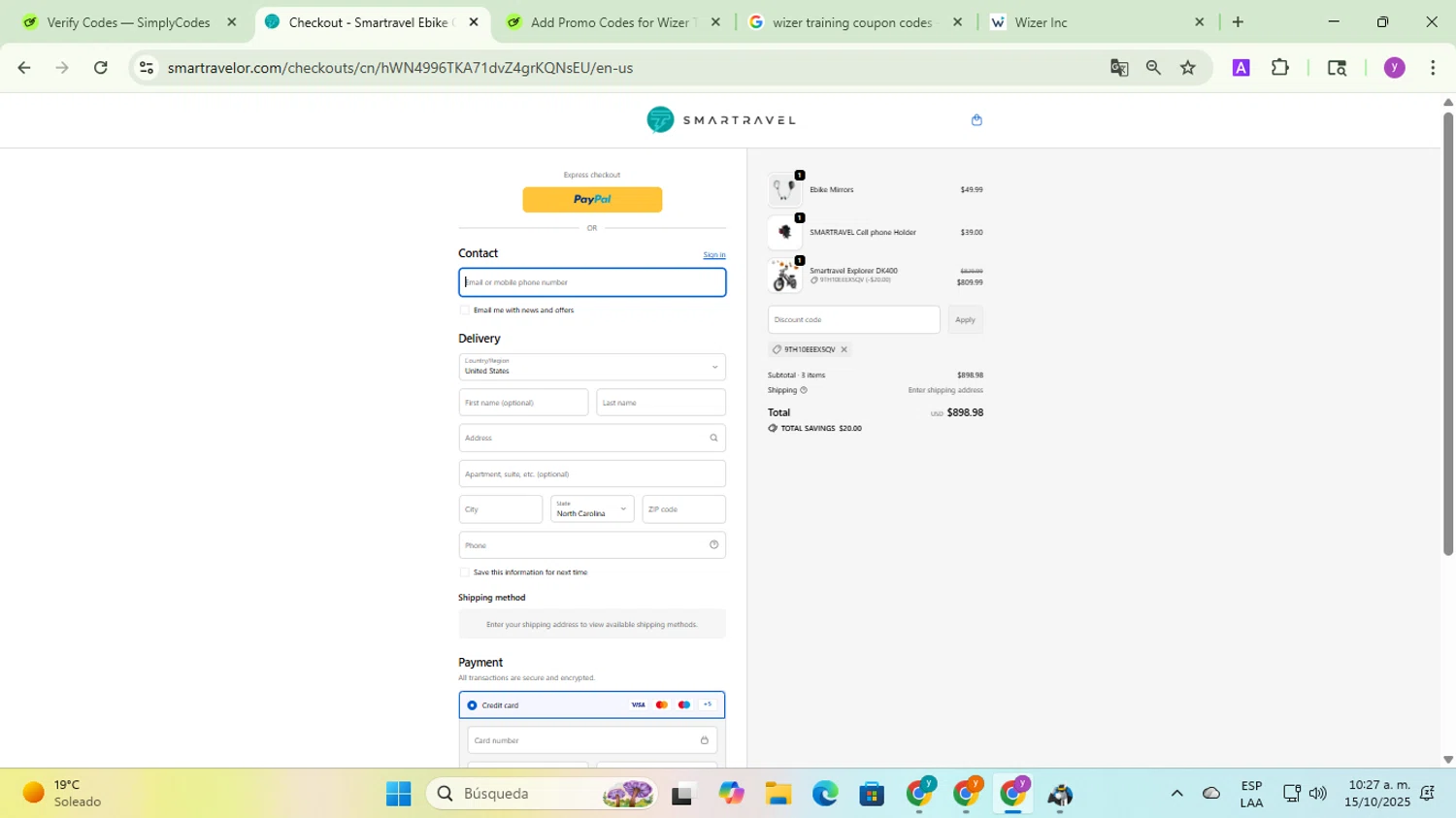Image resolution: width=1456 pixels, height=818 pixels.
Task: Open the shopping bag cart icon
Action: tap(976, 120)
